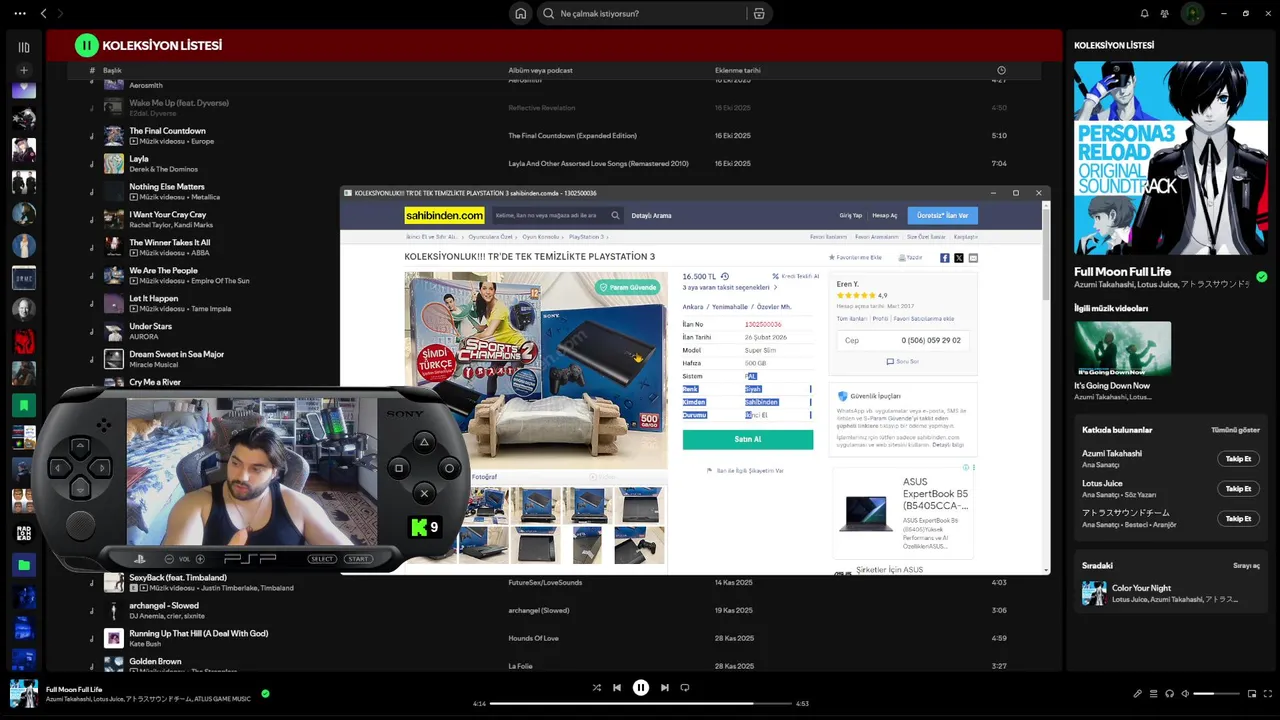The width and height of the screenshot is (1280, 720).
Task: Click Sırayı aç to open queue
Action: pos(1246,566)
